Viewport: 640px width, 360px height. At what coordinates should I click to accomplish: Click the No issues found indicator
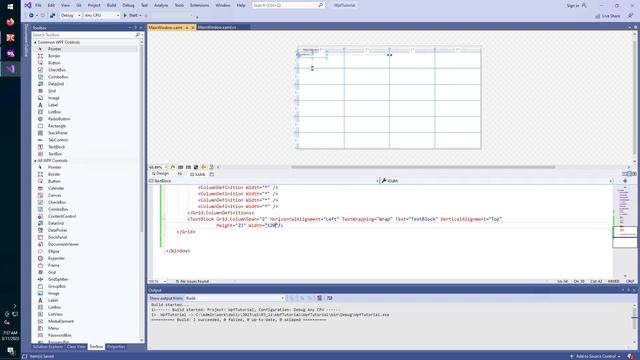pos(192,282)
